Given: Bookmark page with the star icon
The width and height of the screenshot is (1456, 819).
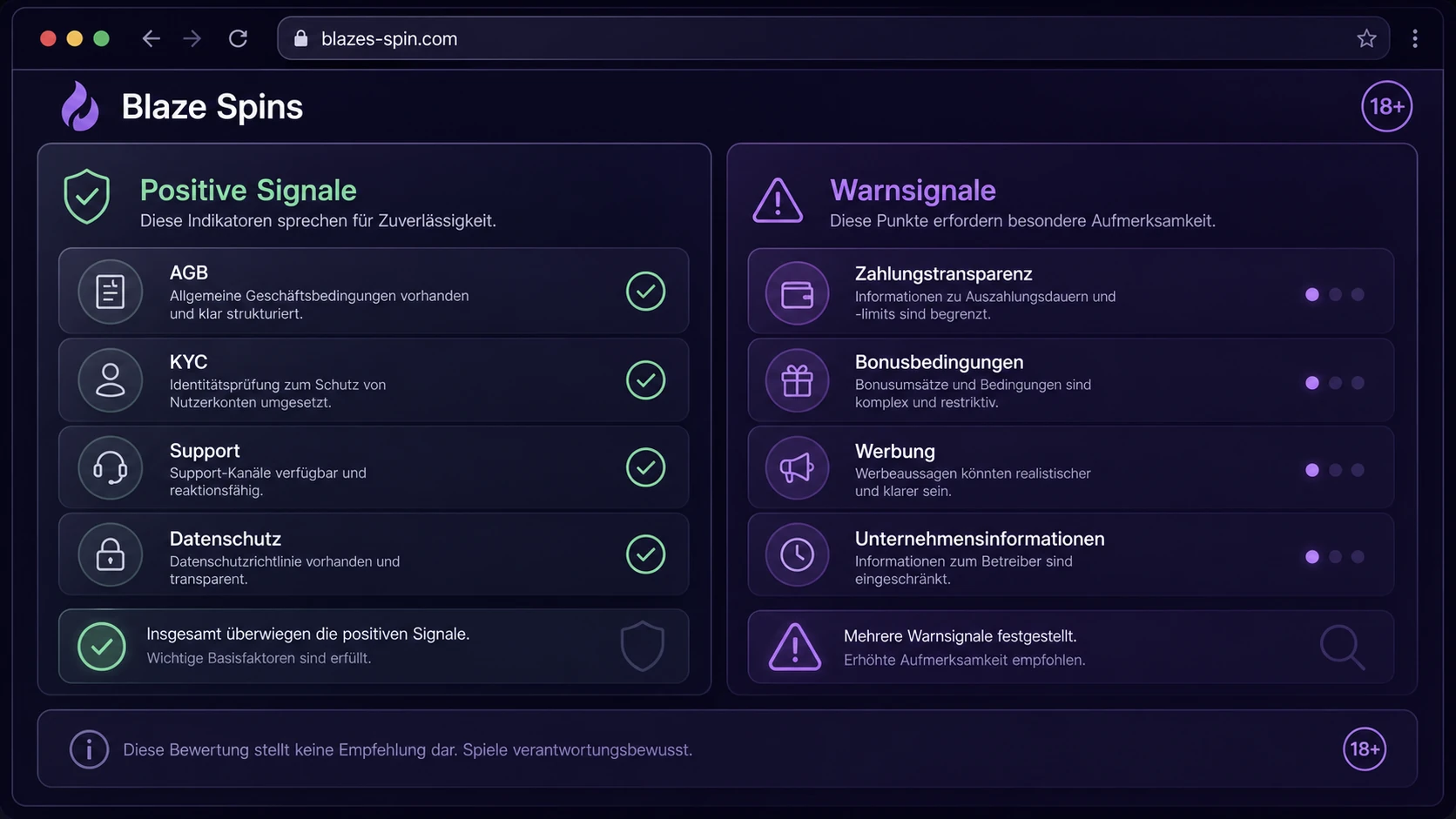Looking at the screenshot, I should 1366,38.
